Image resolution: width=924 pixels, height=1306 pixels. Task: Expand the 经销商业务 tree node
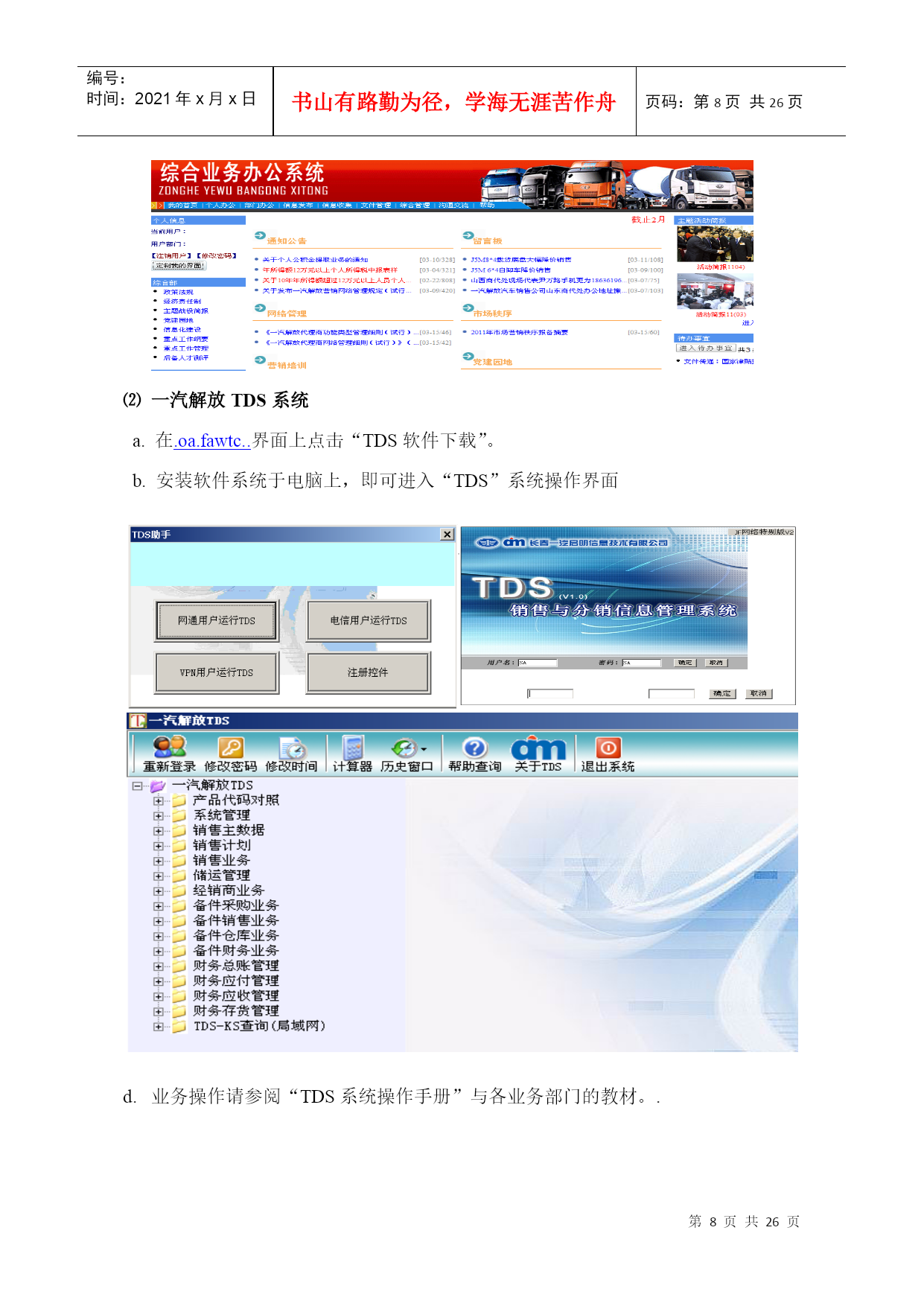pos(158,891)
